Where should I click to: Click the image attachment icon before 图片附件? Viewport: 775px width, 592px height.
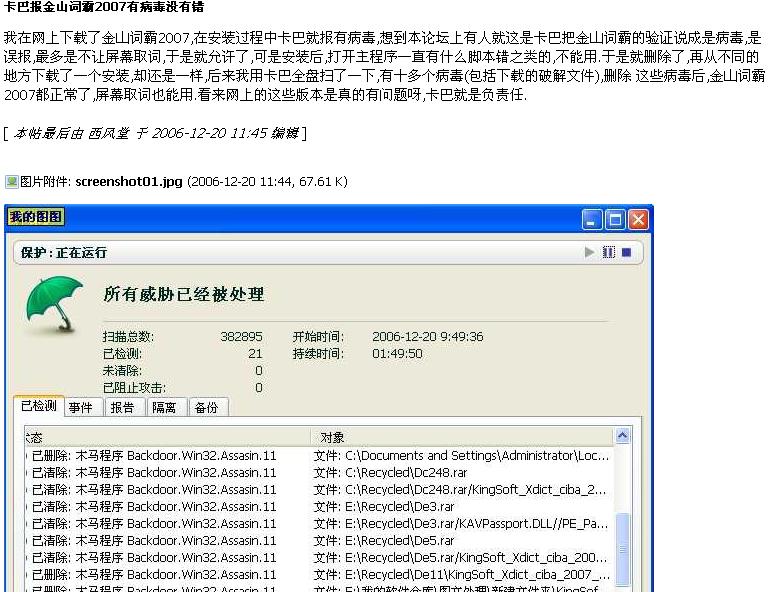point(11,182)
